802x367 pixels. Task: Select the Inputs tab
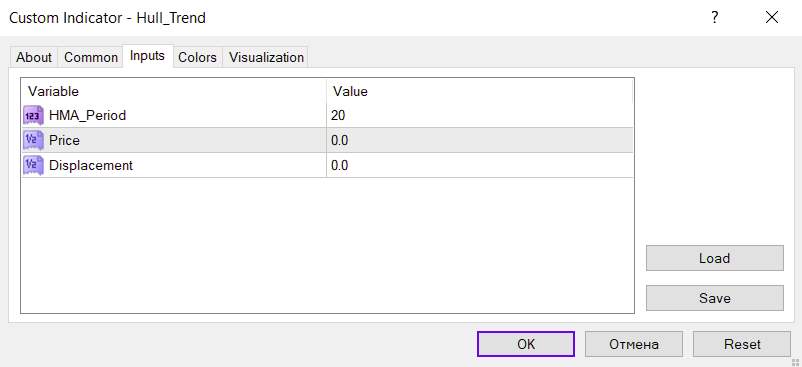(x=147, y=56)
